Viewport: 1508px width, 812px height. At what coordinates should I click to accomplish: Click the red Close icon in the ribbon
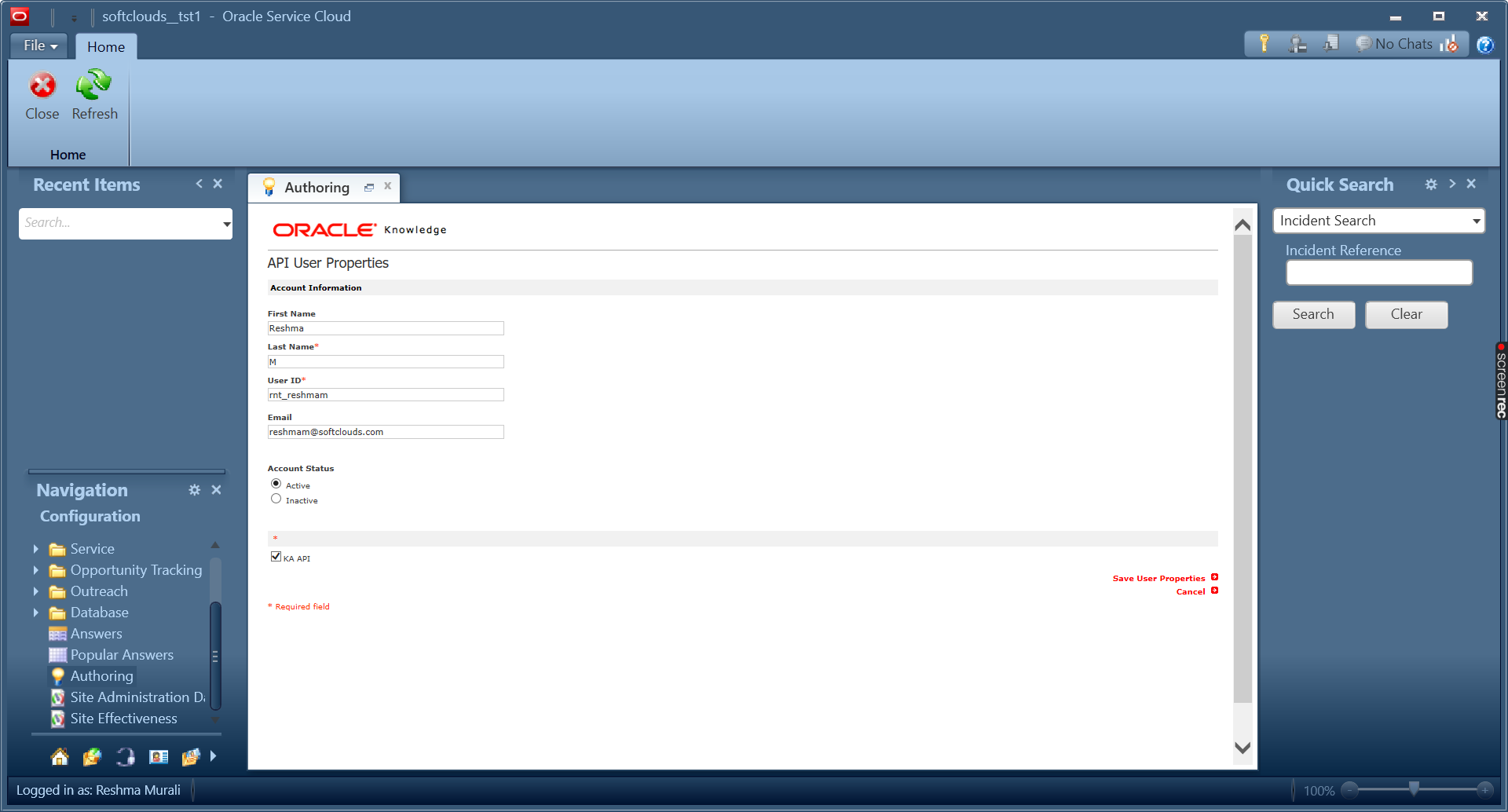(x=42, y=86)
